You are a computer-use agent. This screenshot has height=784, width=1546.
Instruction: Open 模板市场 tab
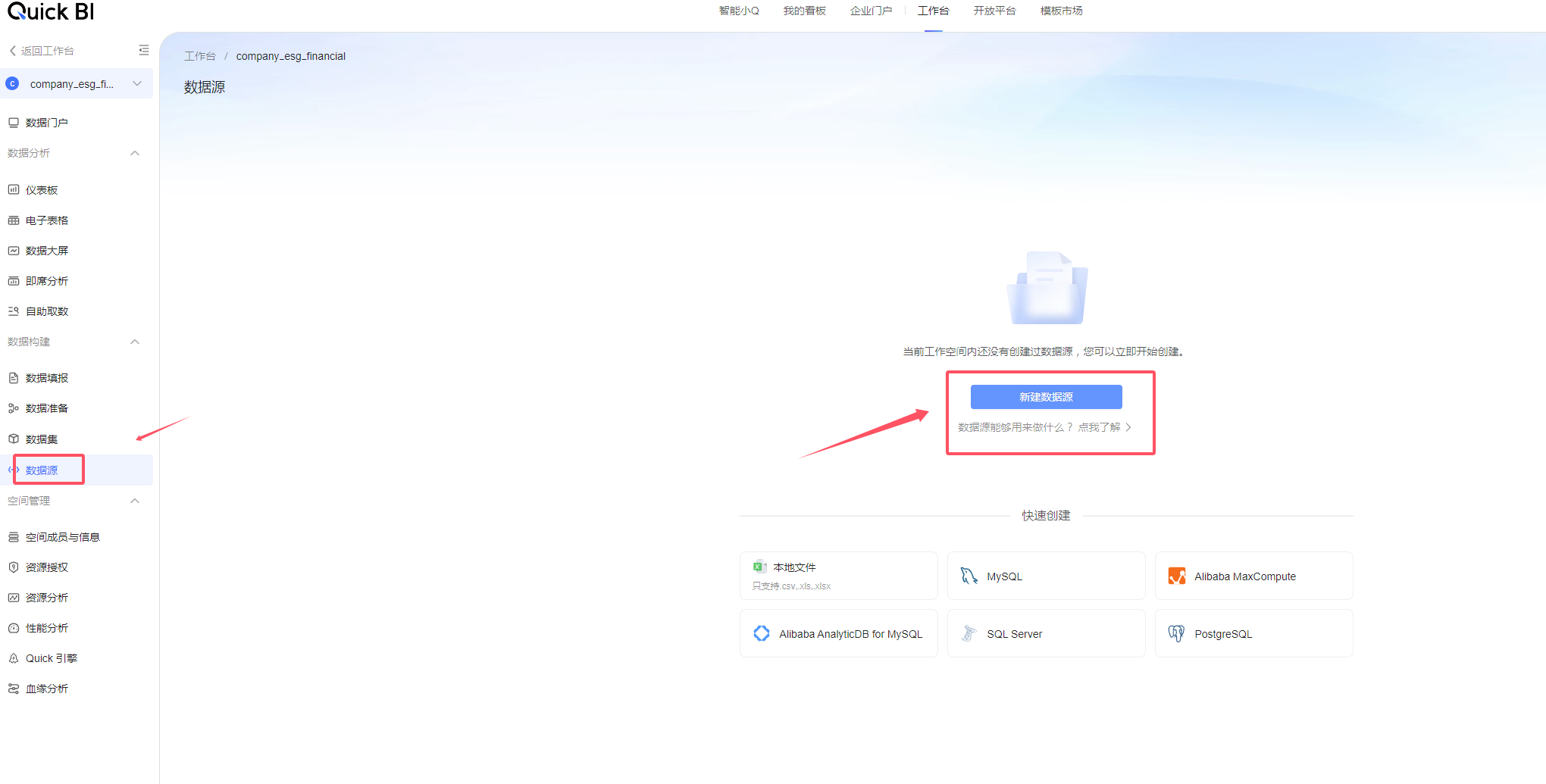pos(1062,11)
